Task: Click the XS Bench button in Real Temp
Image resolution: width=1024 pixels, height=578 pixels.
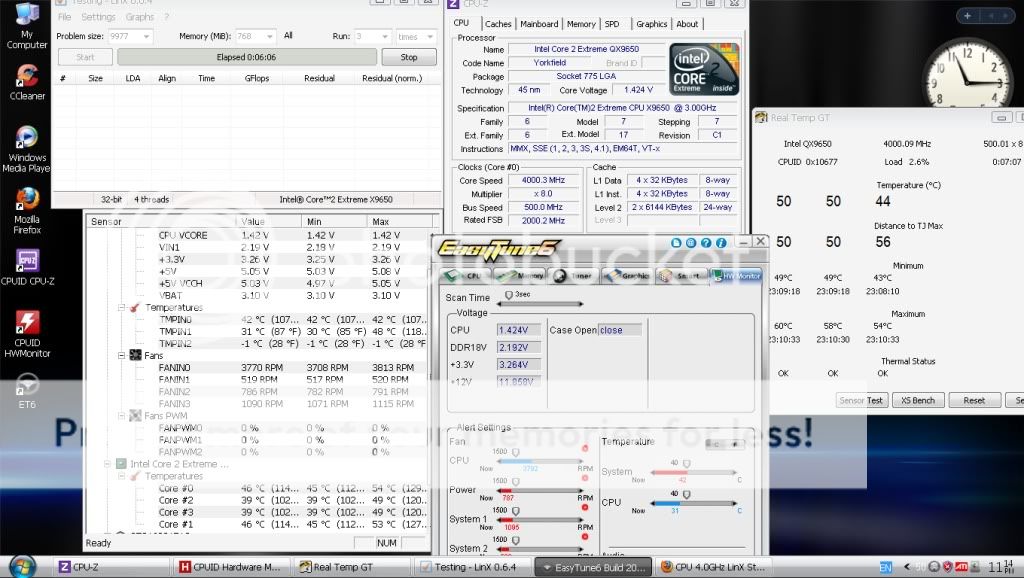Action: 918,400
